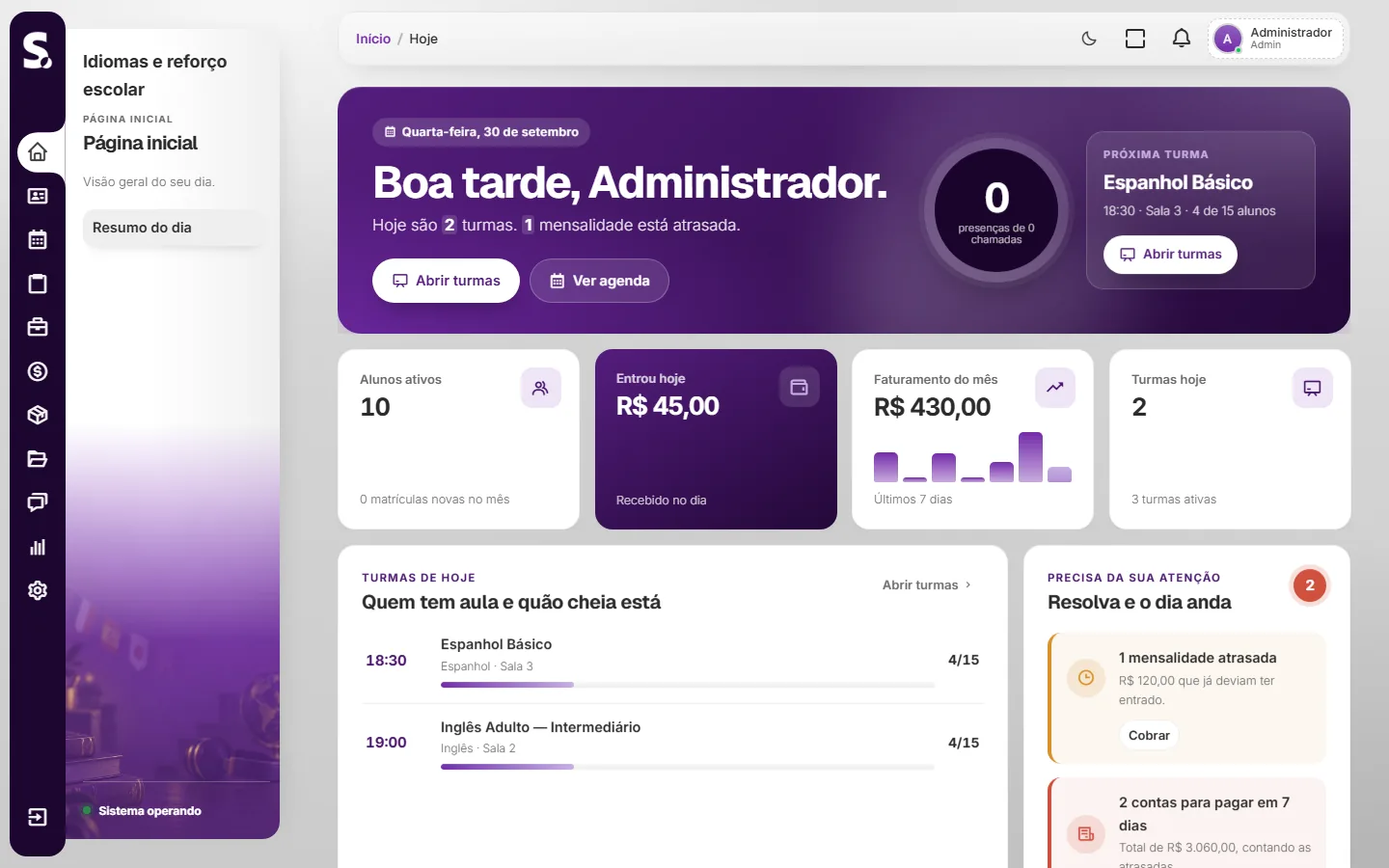The height and width of the screenshot is (868, 1389).
Task: Click the Inglês Adulto occupancy progress bar
Action: 688,767
